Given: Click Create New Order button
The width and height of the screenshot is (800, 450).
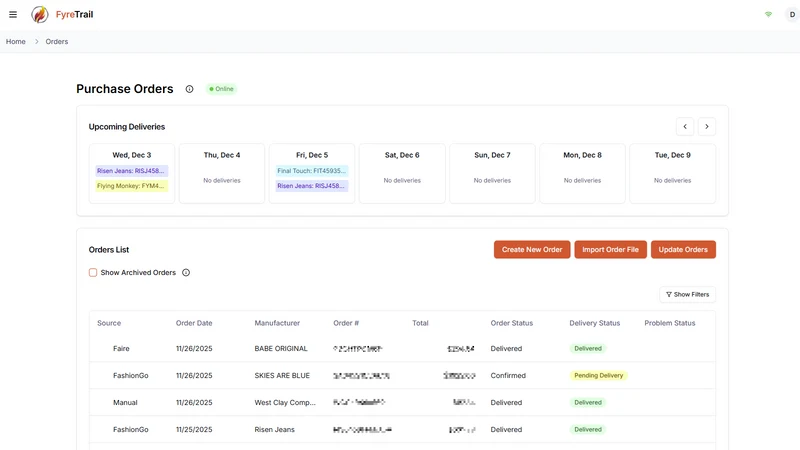Looking at the screenshot, I should coord(532,249).
